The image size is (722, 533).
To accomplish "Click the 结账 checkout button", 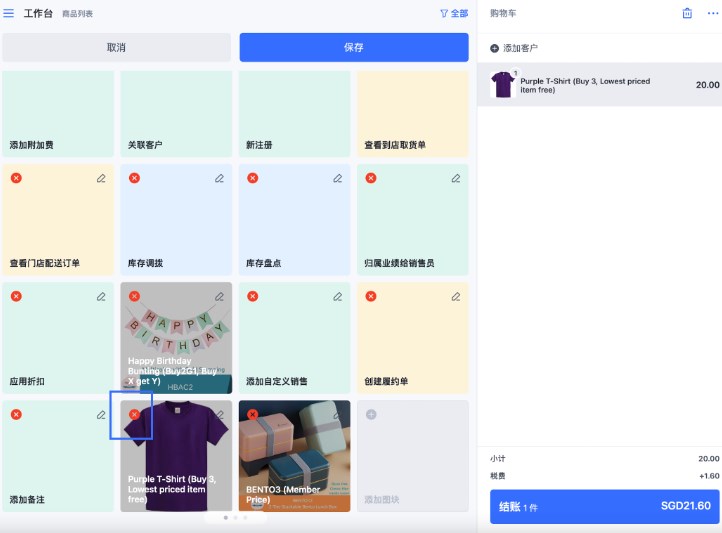I will (x=604, y=506).
